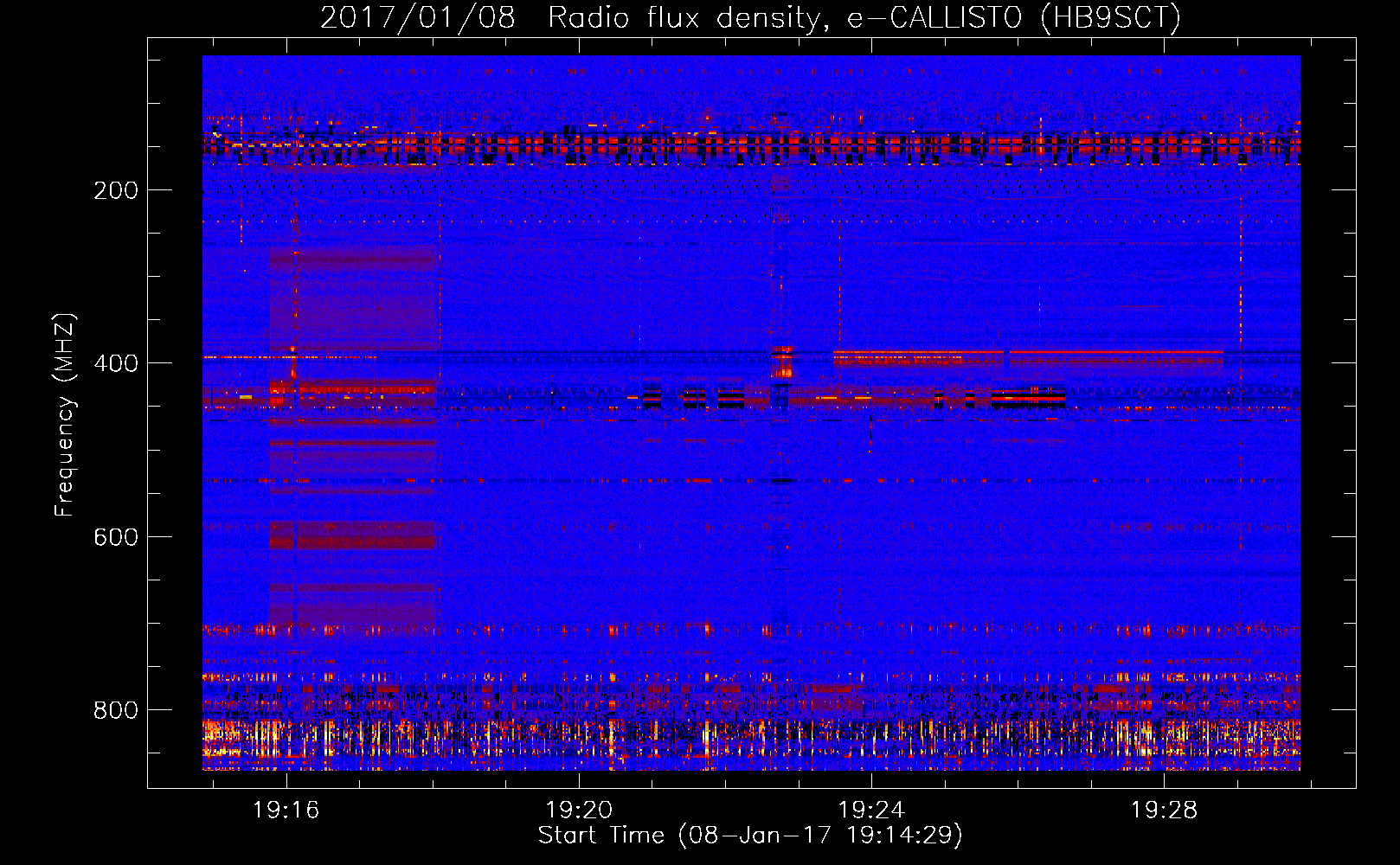Viewport: 1400px width, 865px height.
Task: Click the 19:20 time tick label
Action: (x=579, y=811)
